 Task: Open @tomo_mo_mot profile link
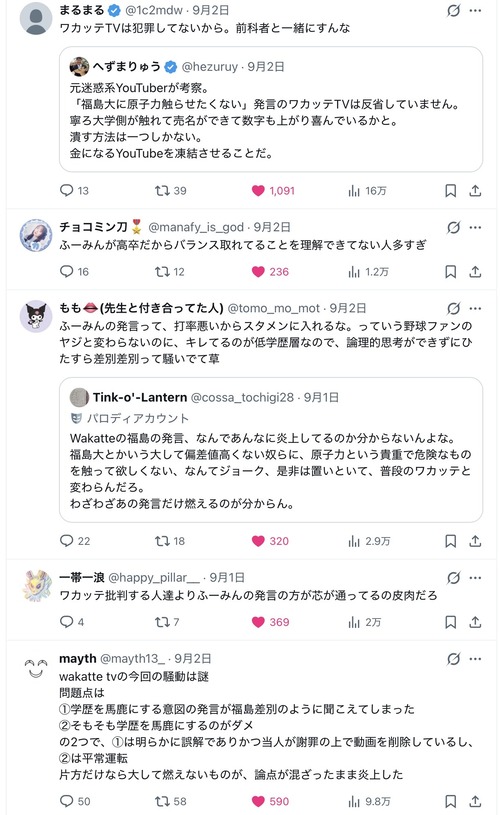click(x=273, y=308)
